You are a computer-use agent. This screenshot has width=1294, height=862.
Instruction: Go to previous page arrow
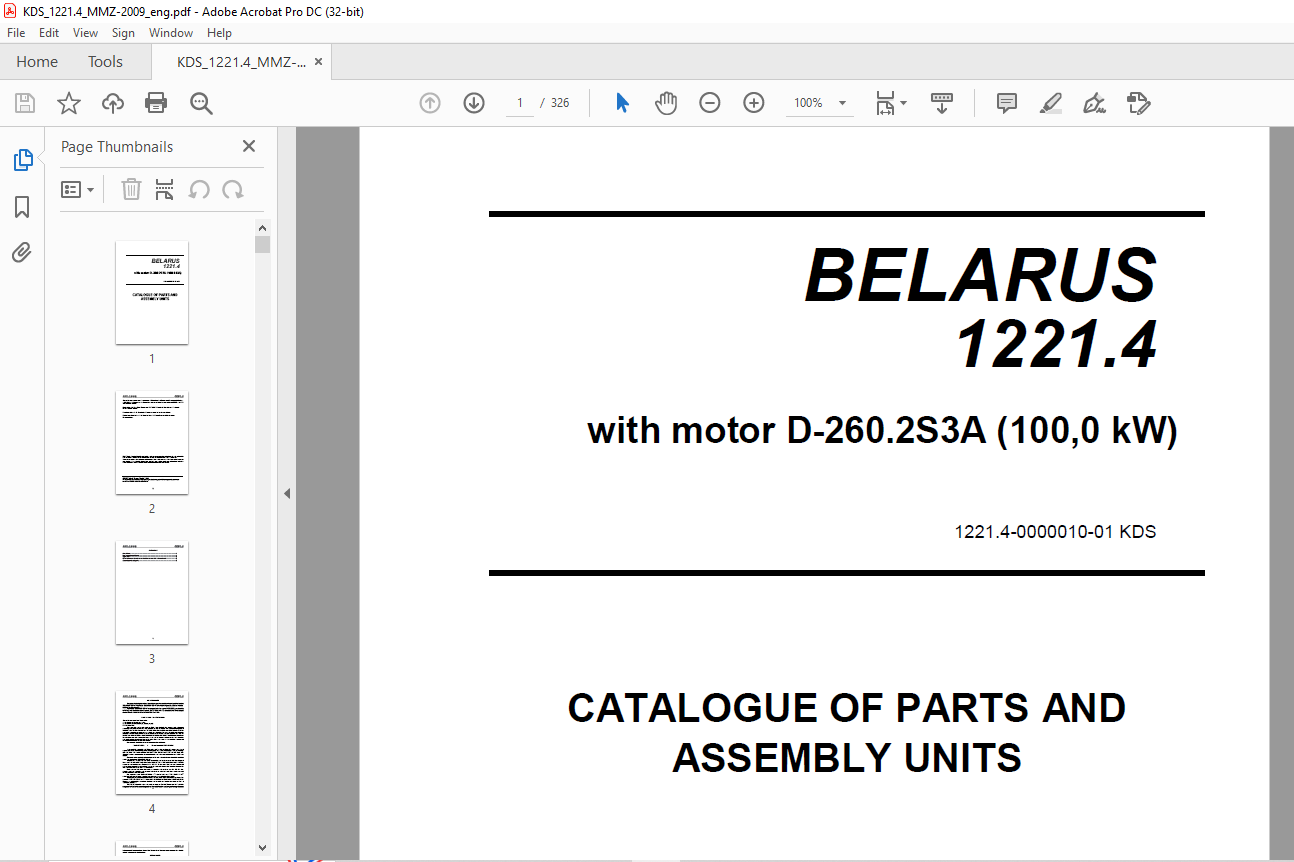coord(430,103)
